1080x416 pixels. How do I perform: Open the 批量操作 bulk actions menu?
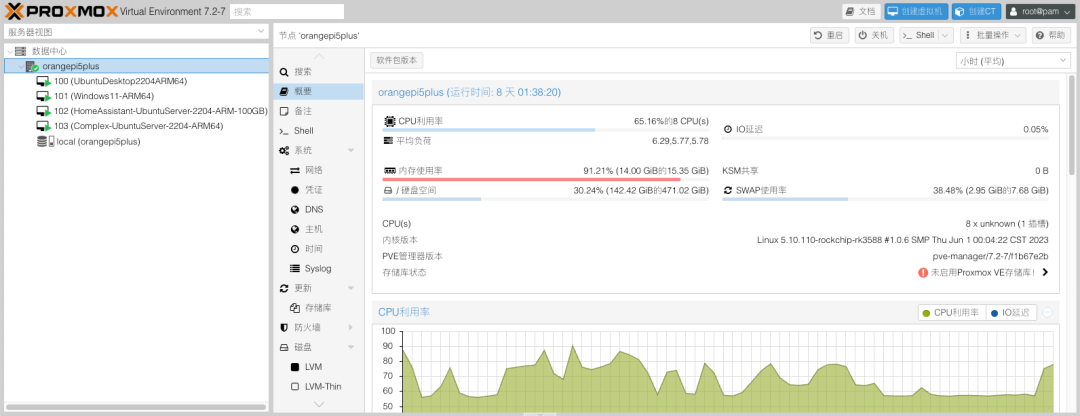993,36
